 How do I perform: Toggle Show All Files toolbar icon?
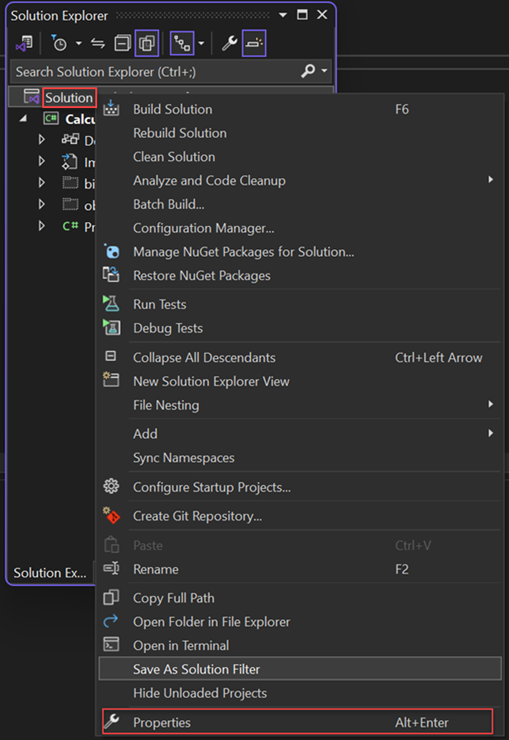coord(147,43)
